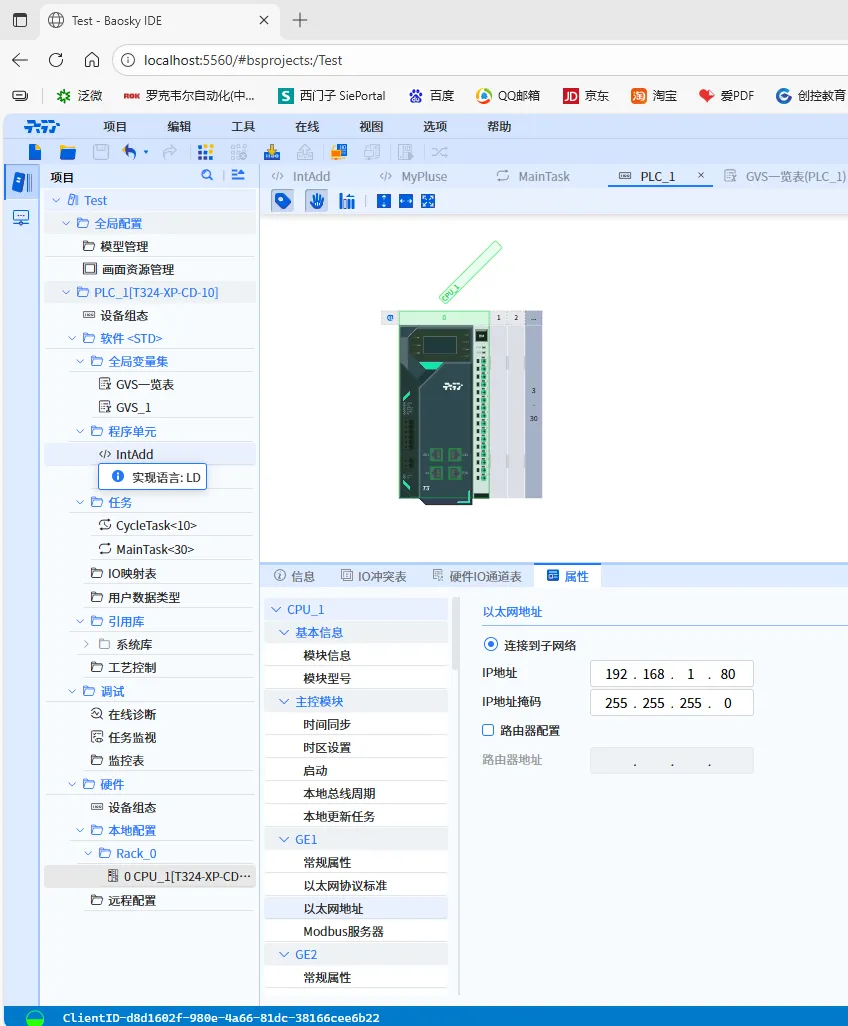Open the GVS_1 variable set
This screenshot has height=1026, width=848.
tap(133, 408)
